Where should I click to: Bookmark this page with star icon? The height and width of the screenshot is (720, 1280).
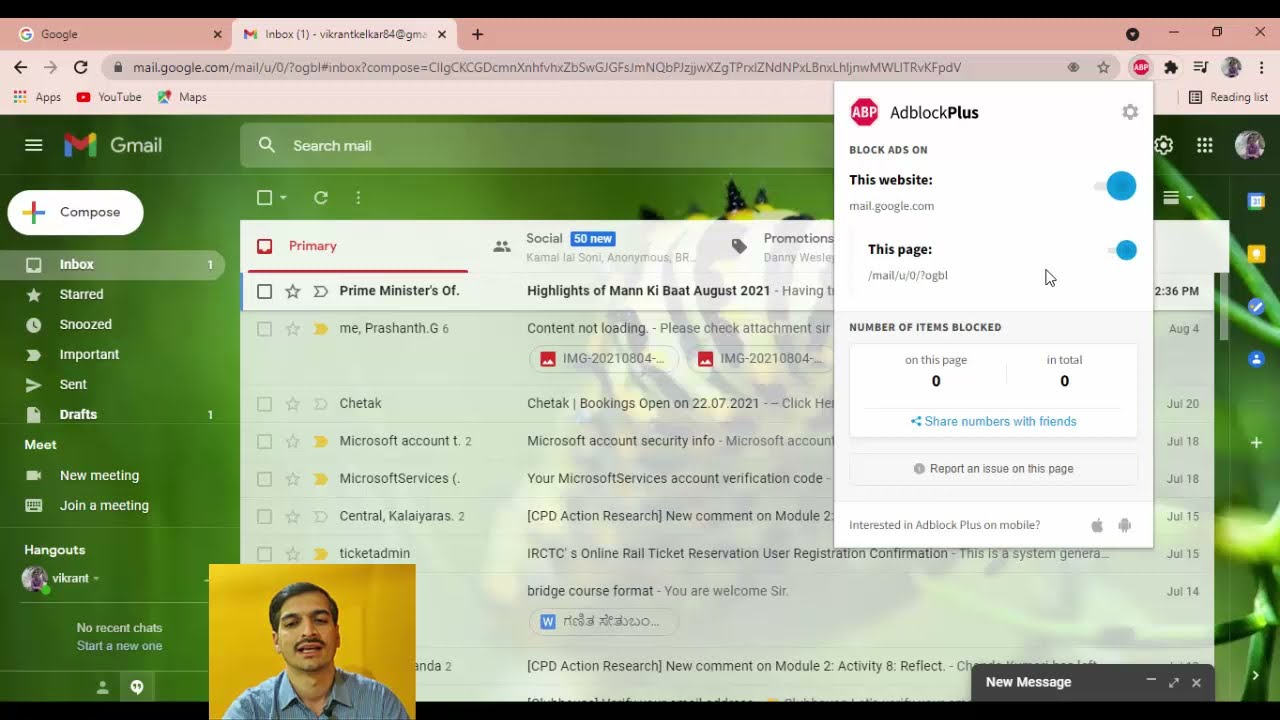tap(1103, 67)
